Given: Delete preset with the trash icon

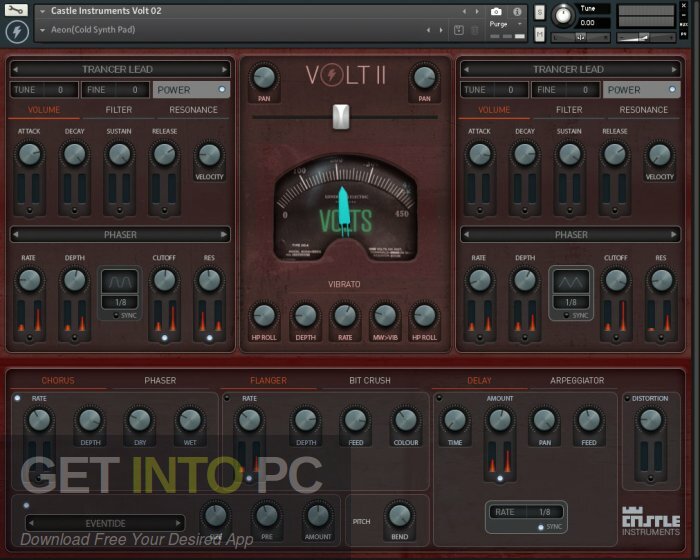Looking at the screenshot, I should pyautogui.click(x=475, y=30).
